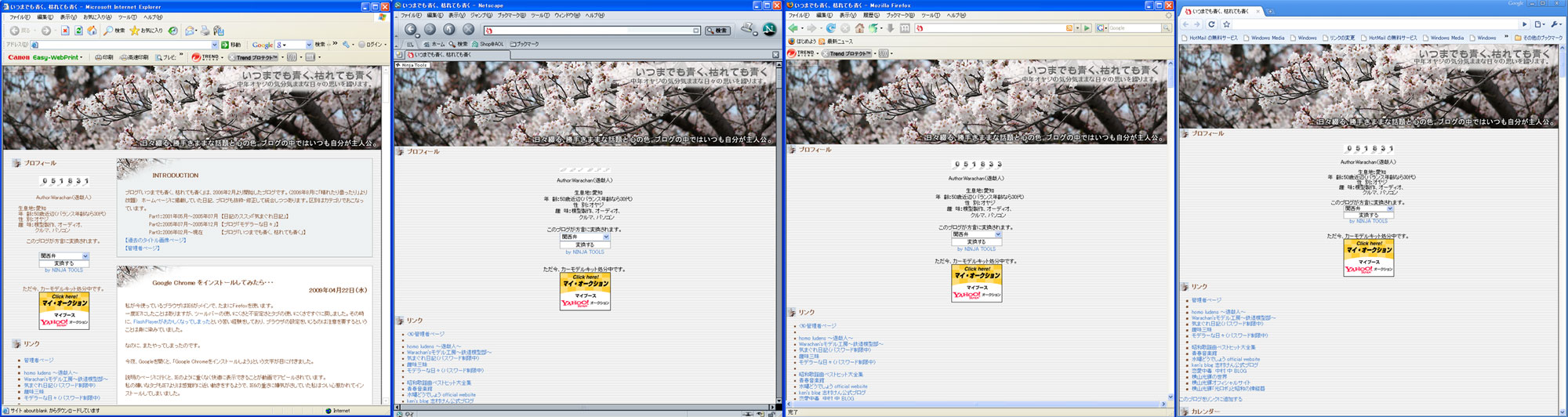Click the Chrome address bar field
Screen dimensions: 1568x417
pos(1372,24)
